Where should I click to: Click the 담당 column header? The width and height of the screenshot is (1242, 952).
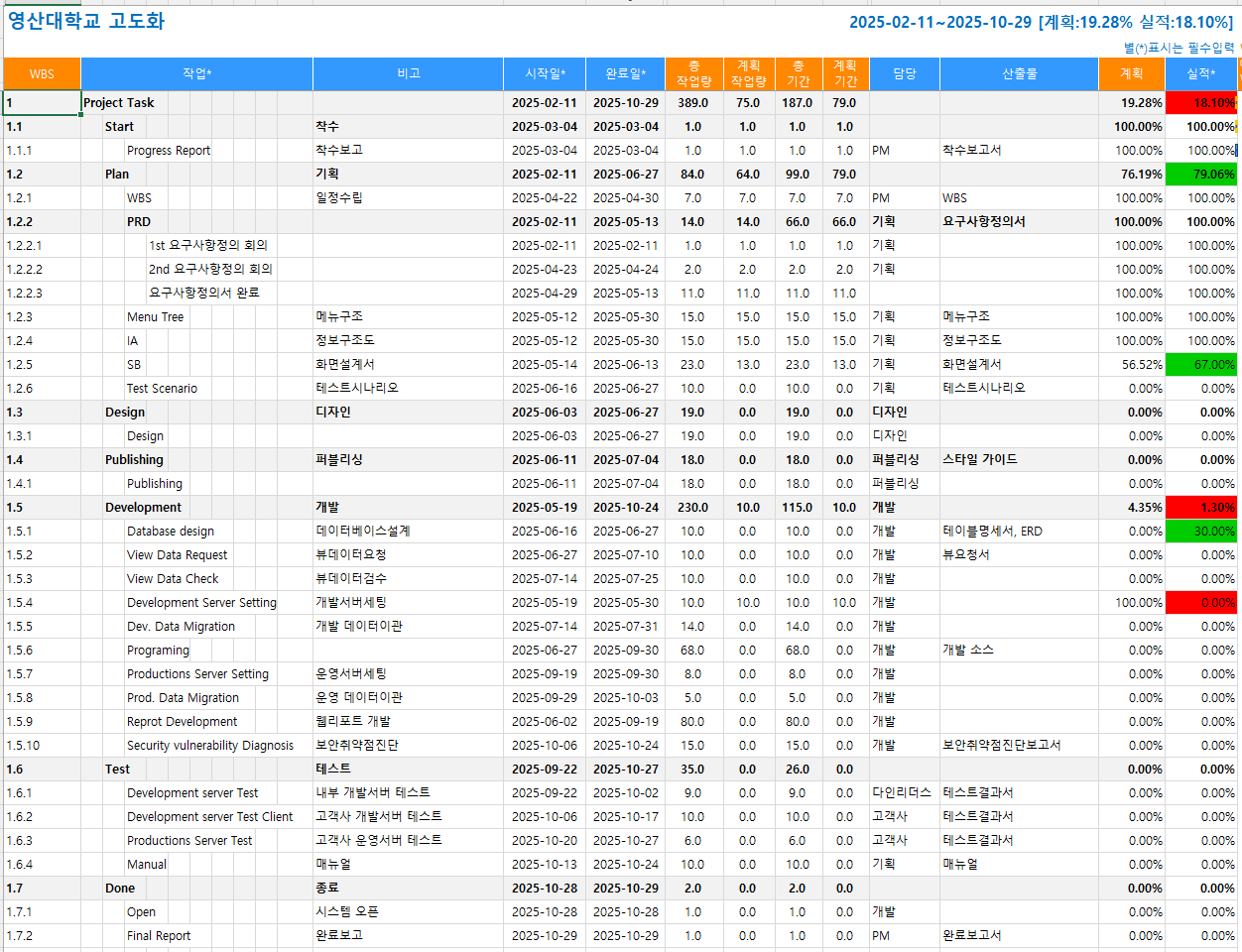pos(904,74)
